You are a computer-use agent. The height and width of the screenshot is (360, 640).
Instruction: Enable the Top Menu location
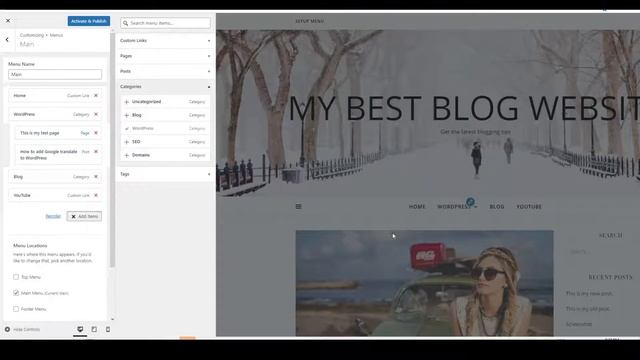tap(16, 277)
